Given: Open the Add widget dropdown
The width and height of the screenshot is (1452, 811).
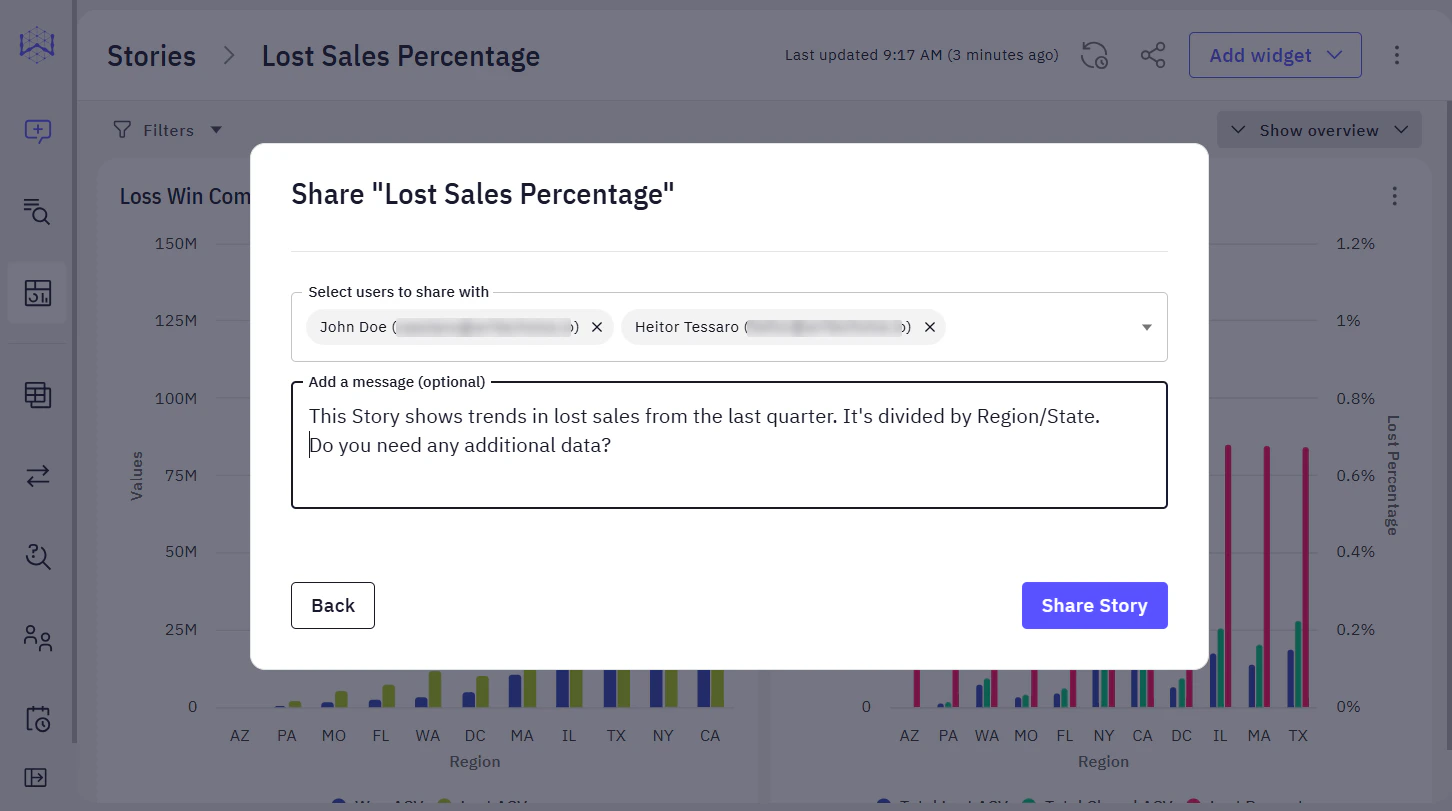Looking at the screenshot, I should pyautogui.click(x=1274, y=56).
